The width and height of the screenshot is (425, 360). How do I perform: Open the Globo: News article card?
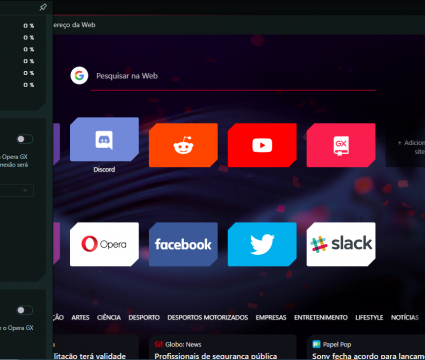[x=223, y=347]
